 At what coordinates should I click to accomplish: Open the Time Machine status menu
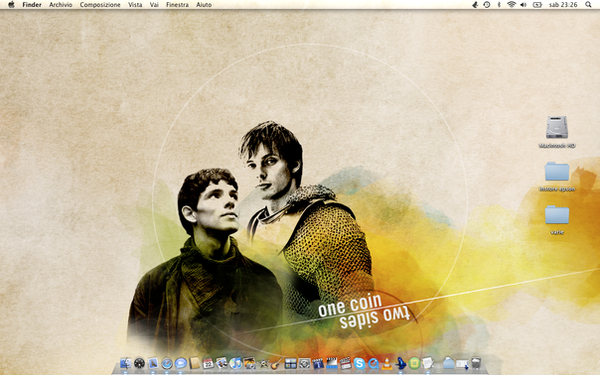pyautogui.click(x=487, y=5)
